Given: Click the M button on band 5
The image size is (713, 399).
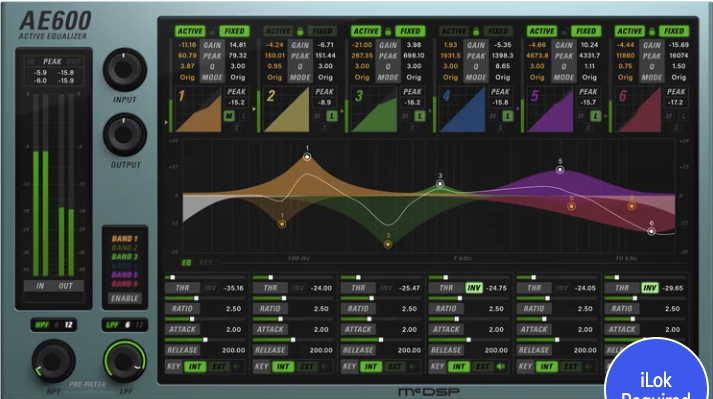Looking at the screenshot, I should [581, 116].
